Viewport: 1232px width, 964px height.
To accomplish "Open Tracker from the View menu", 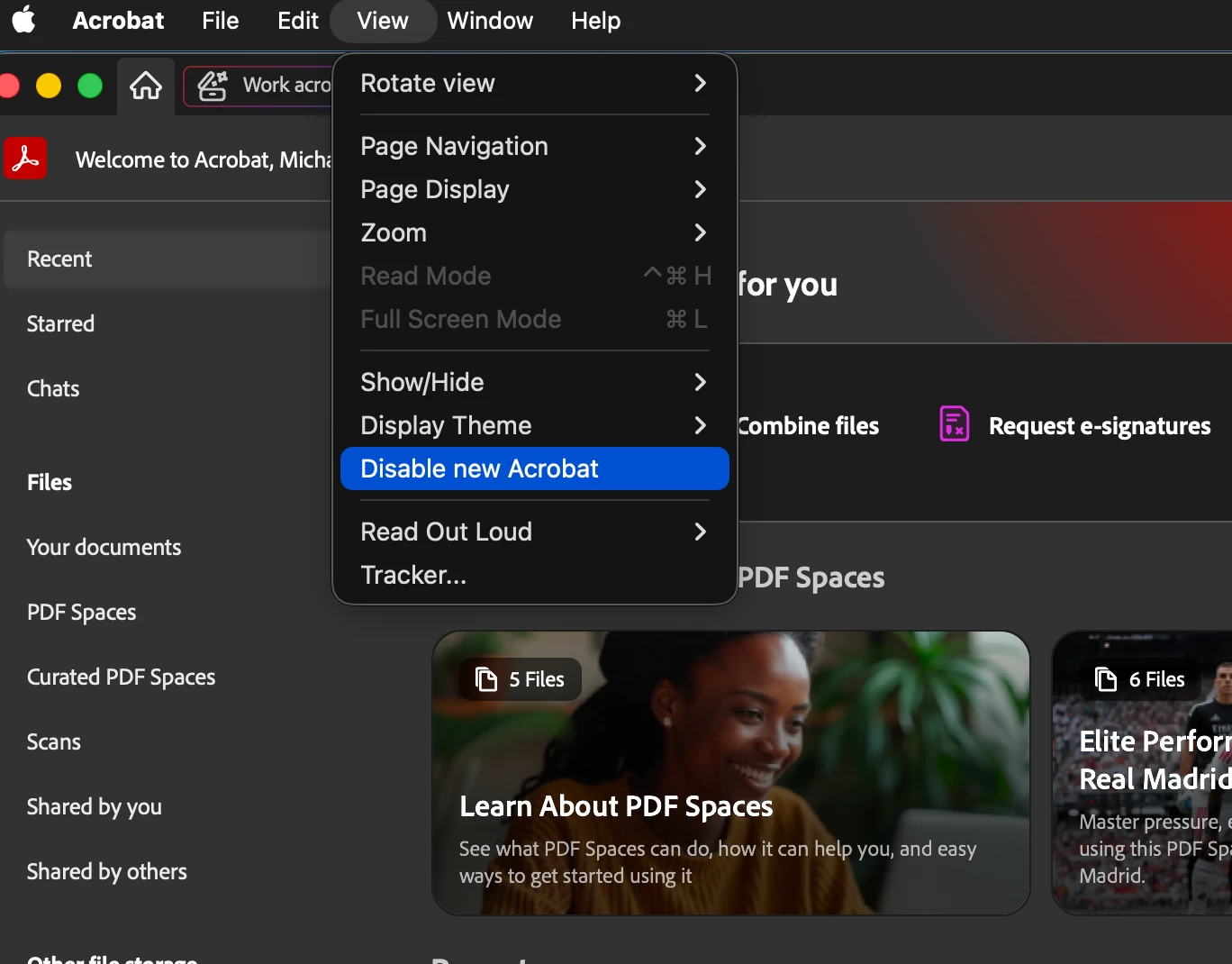I will pos(535,575).
